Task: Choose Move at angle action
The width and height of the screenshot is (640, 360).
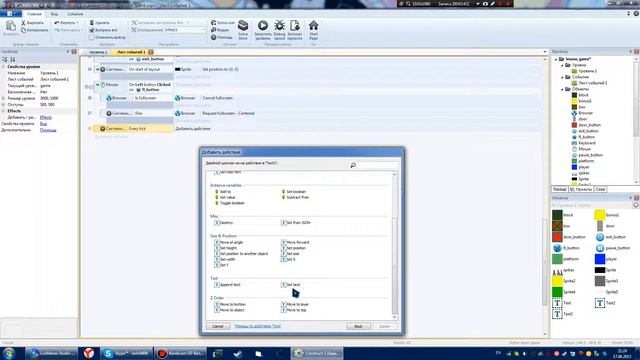Action: [x=229, y=242]
